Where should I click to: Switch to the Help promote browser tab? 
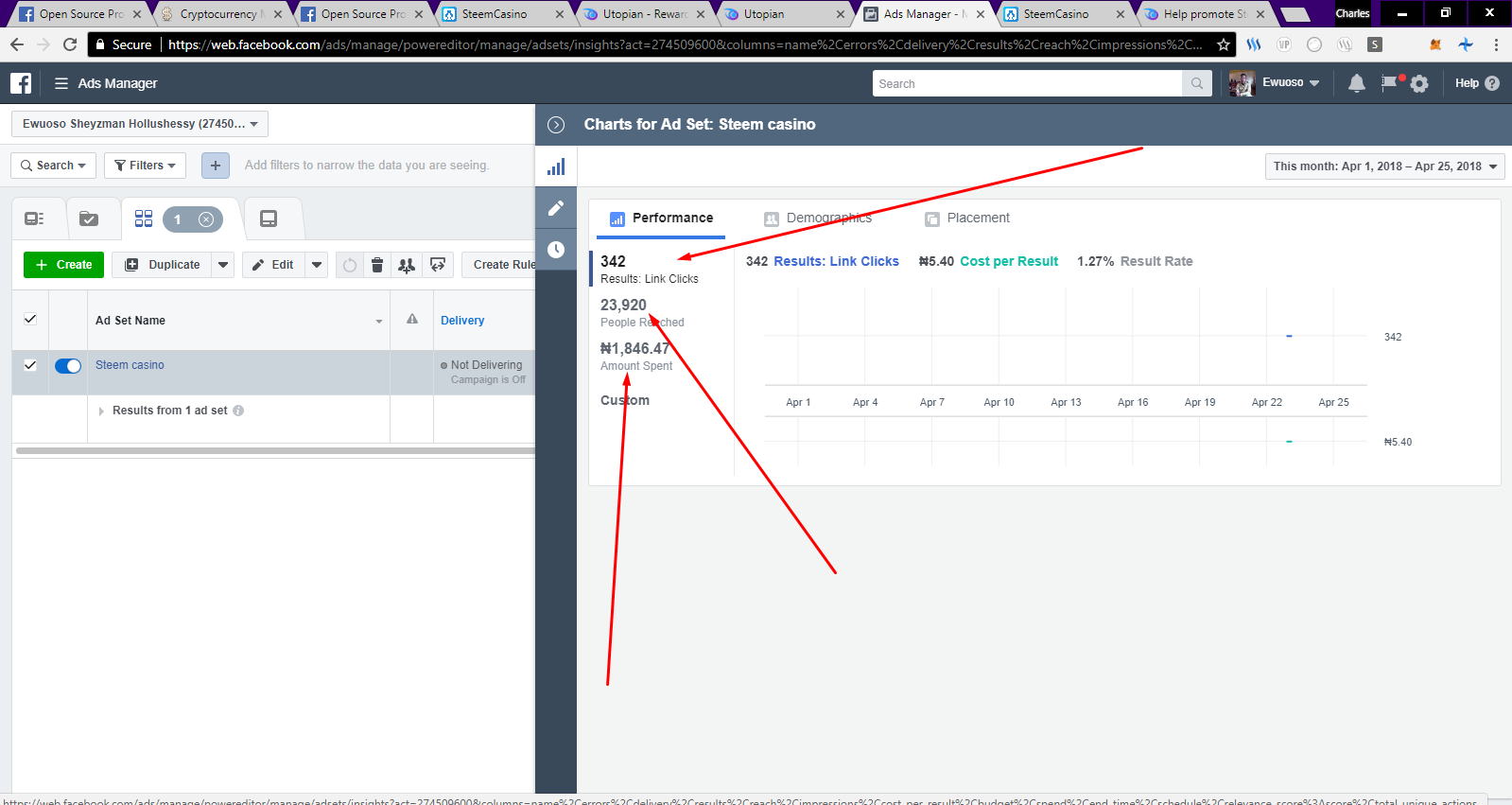[x=1206, y=14]
